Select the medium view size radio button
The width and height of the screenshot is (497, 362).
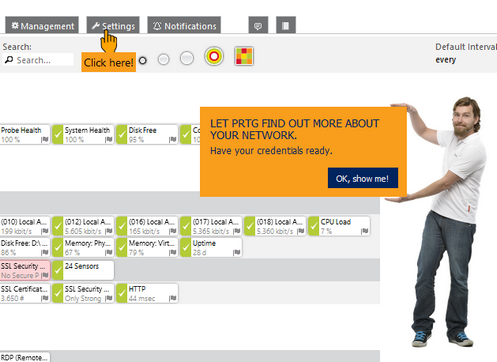click(187, 58)
